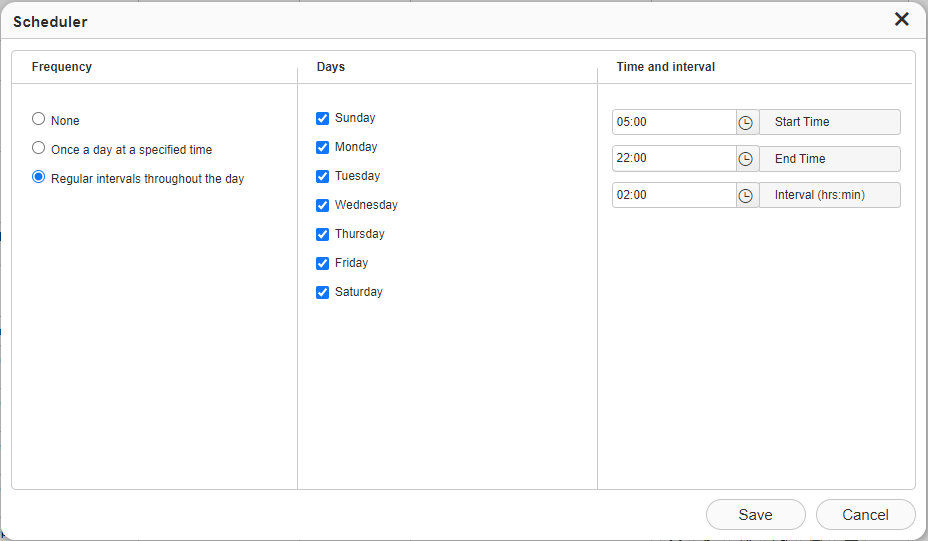Click the Interval (hrs:min) label box
Image resolution: width=928 pixels, height=541 pixels.
click(x=830, y=195)
